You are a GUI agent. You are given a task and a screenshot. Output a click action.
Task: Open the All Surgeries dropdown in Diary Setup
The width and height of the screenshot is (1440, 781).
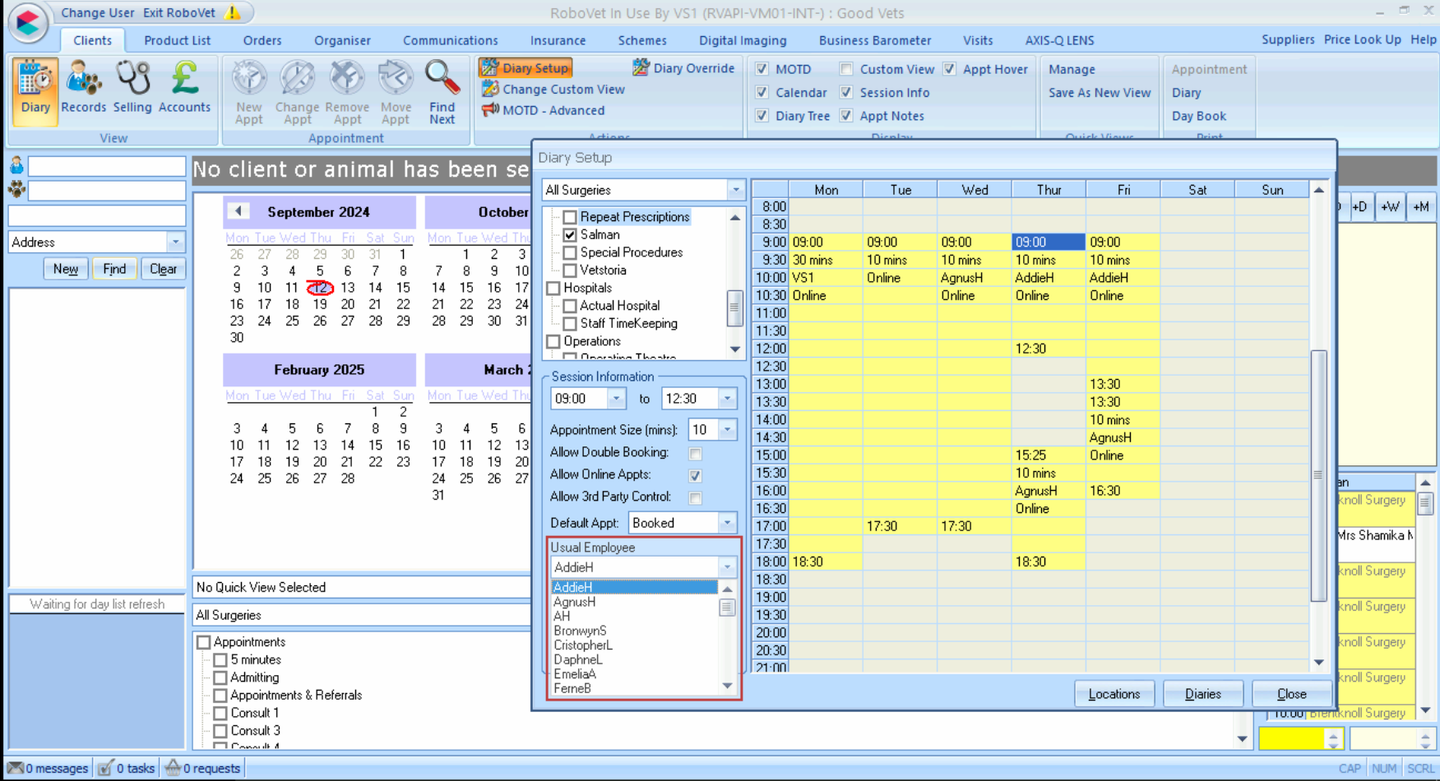(x=736, y=189)
